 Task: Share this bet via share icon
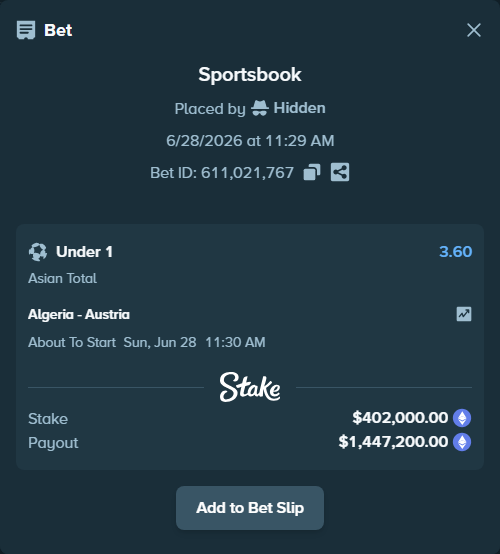(x=340, y=172)
